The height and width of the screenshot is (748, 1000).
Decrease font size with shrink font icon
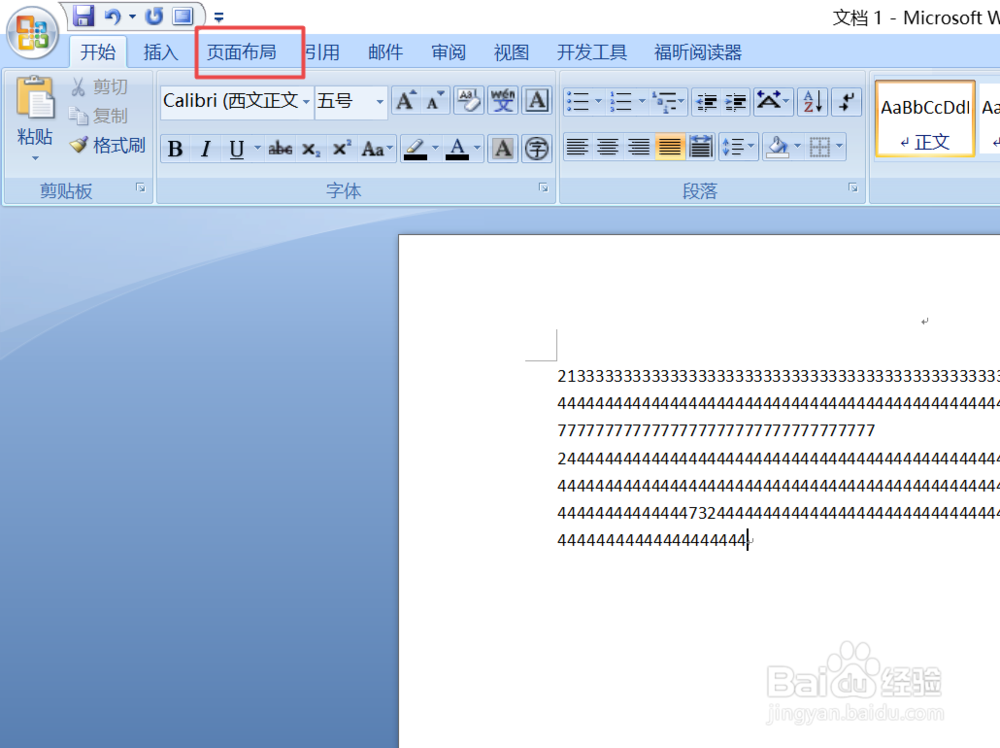click(x=435, y=101)
